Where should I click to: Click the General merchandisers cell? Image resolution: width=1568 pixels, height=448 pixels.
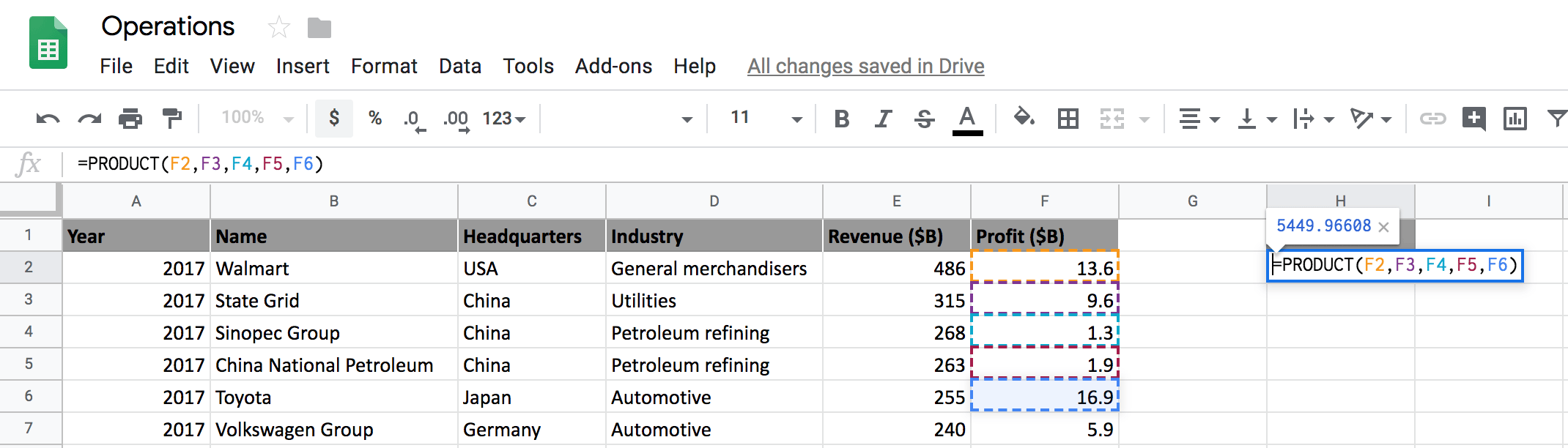(x=714, y=268)
